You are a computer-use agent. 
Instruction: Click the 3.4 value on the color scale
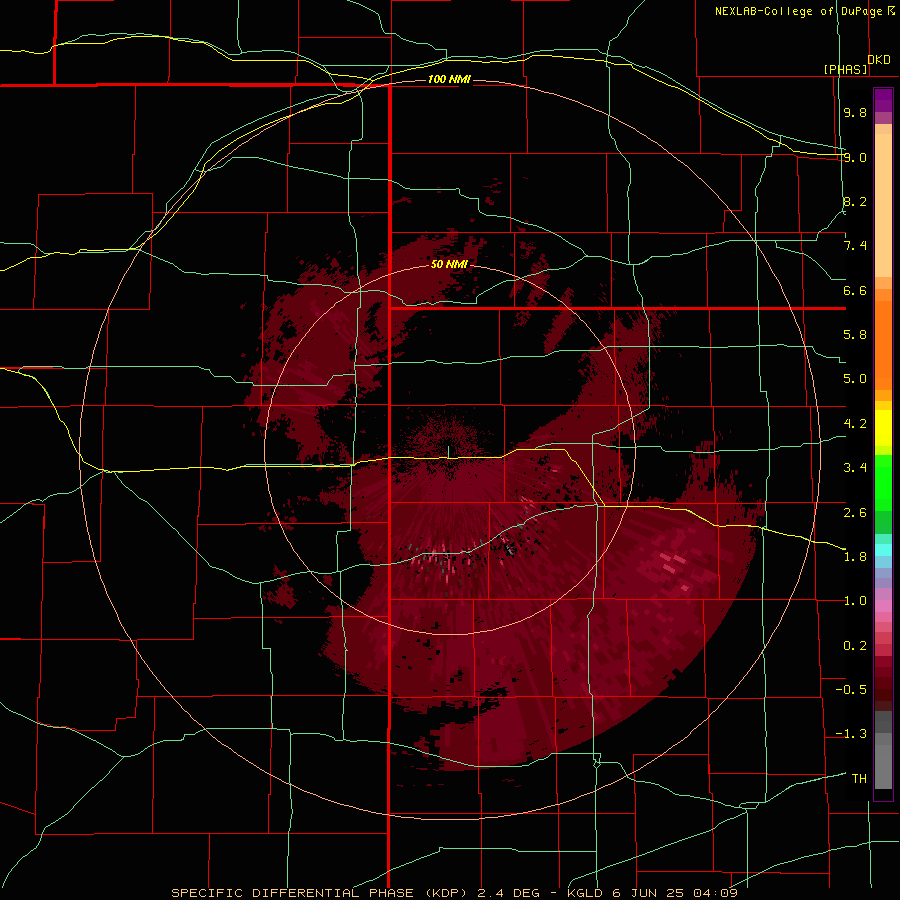[855, 468]
